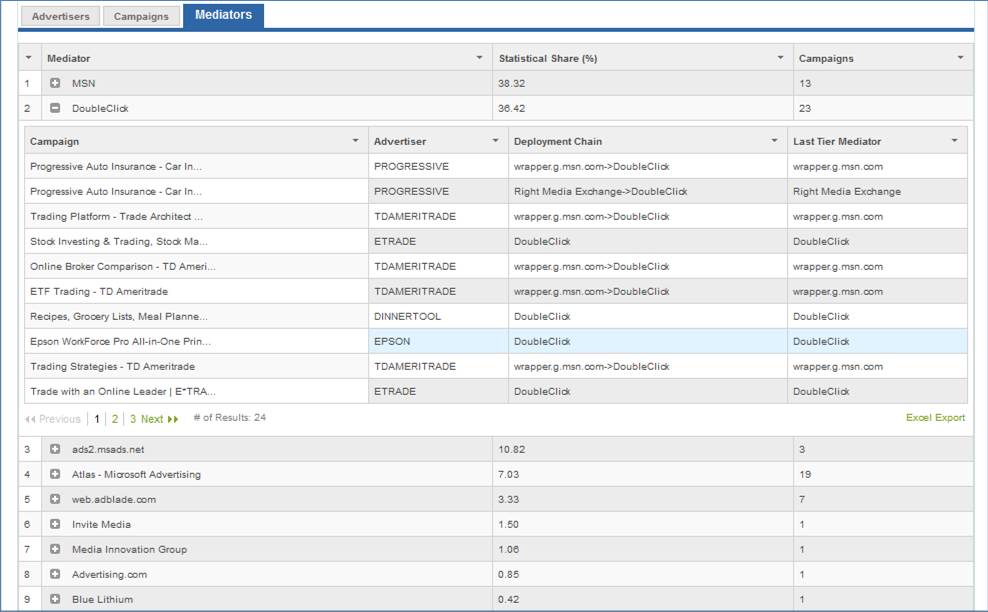Screen dimensions: 988x612
Task: Go to results page 2
Action: coord(115,420)
